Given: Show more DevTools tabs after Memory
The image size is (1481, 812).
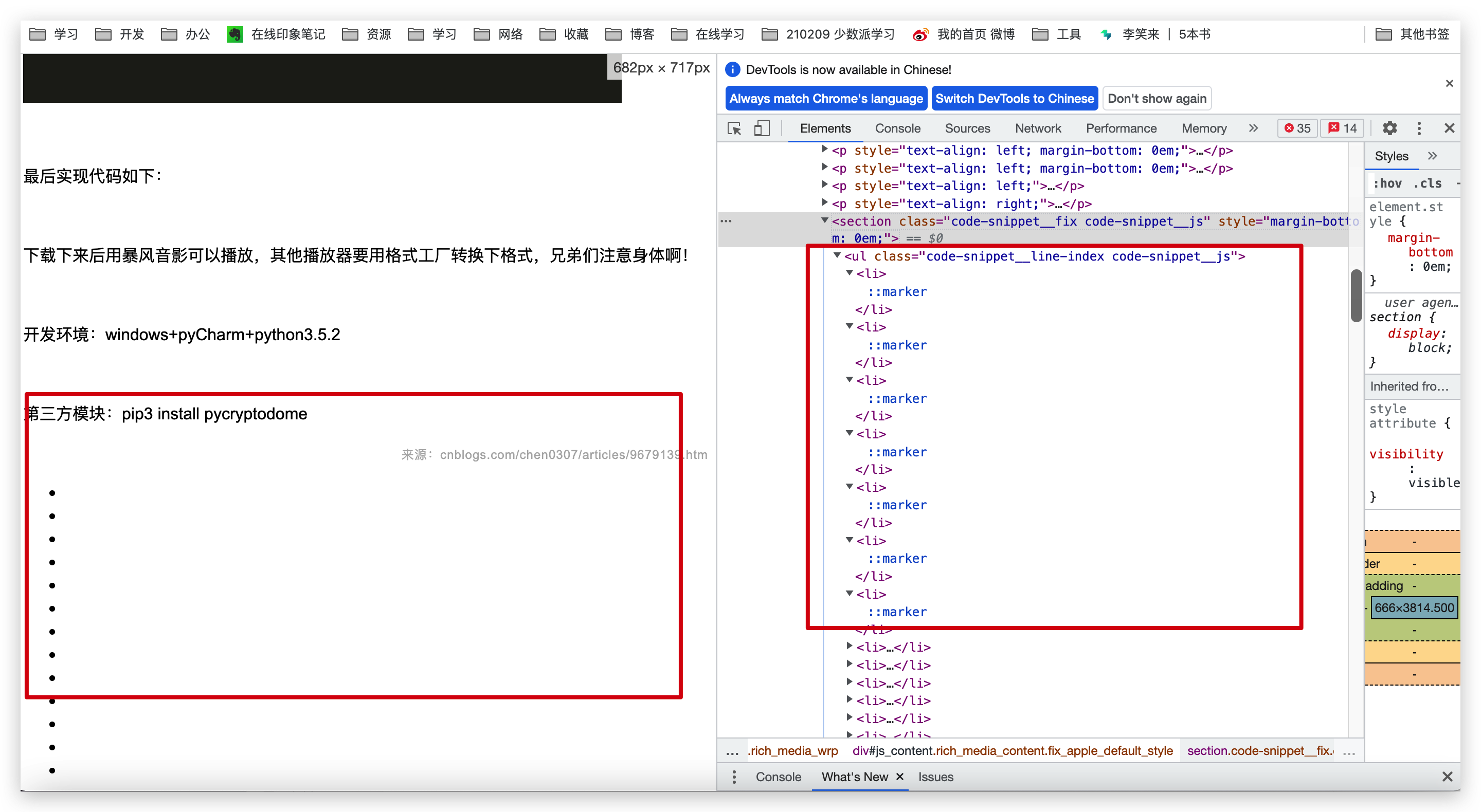Looking at the screenshot, I should [x=1253, y=128].
